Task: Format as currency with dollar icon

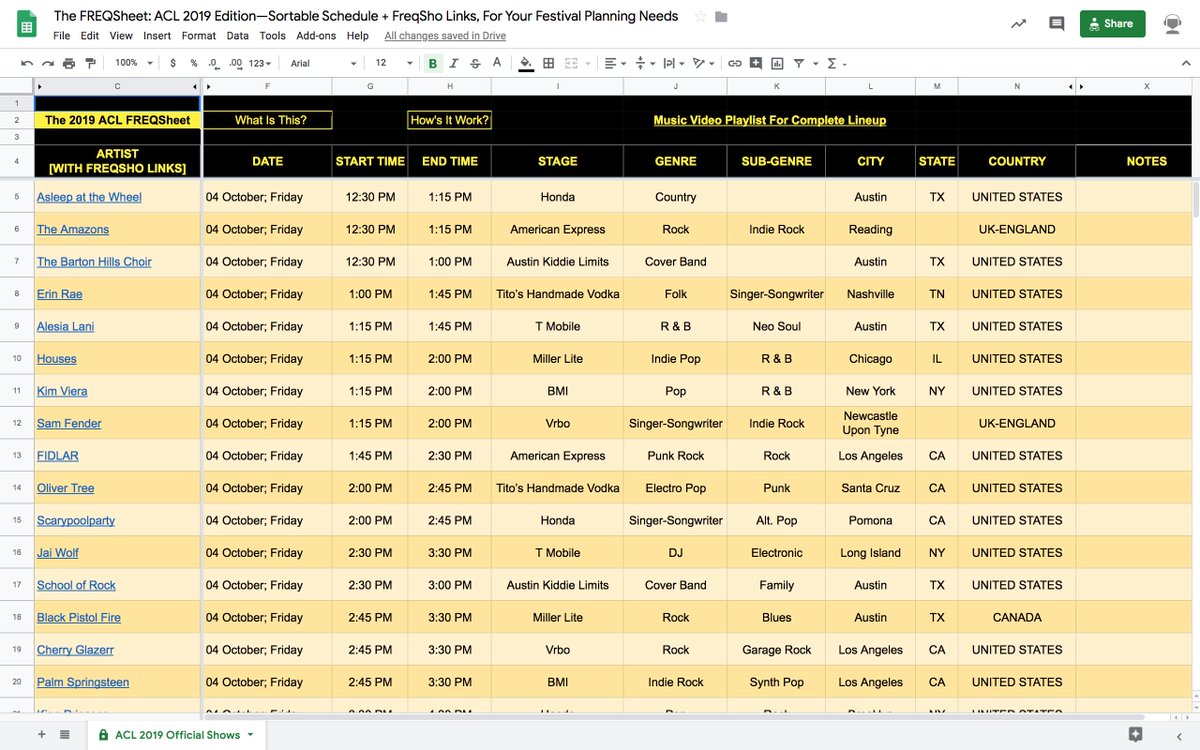Action: pyautogui.click(x=173, y=63)
